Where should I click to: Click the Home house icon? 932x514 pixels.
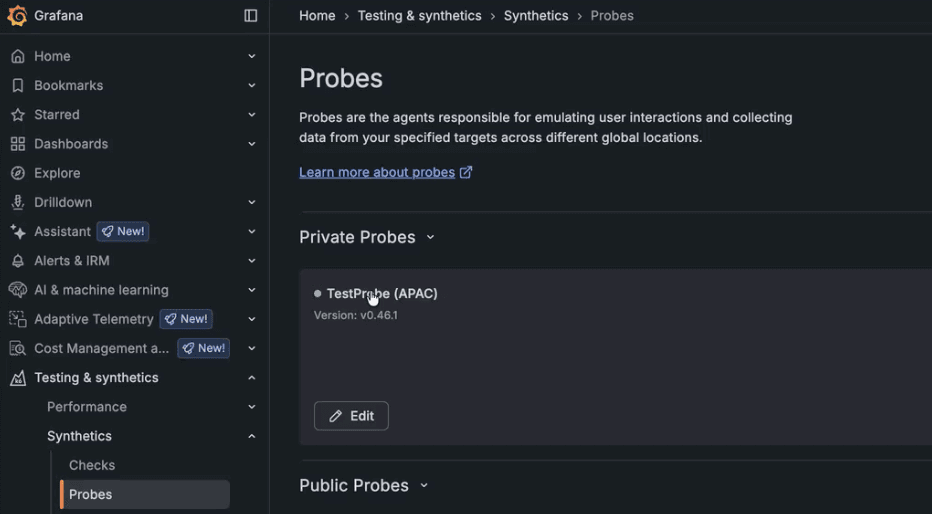(x=18, y=56)
